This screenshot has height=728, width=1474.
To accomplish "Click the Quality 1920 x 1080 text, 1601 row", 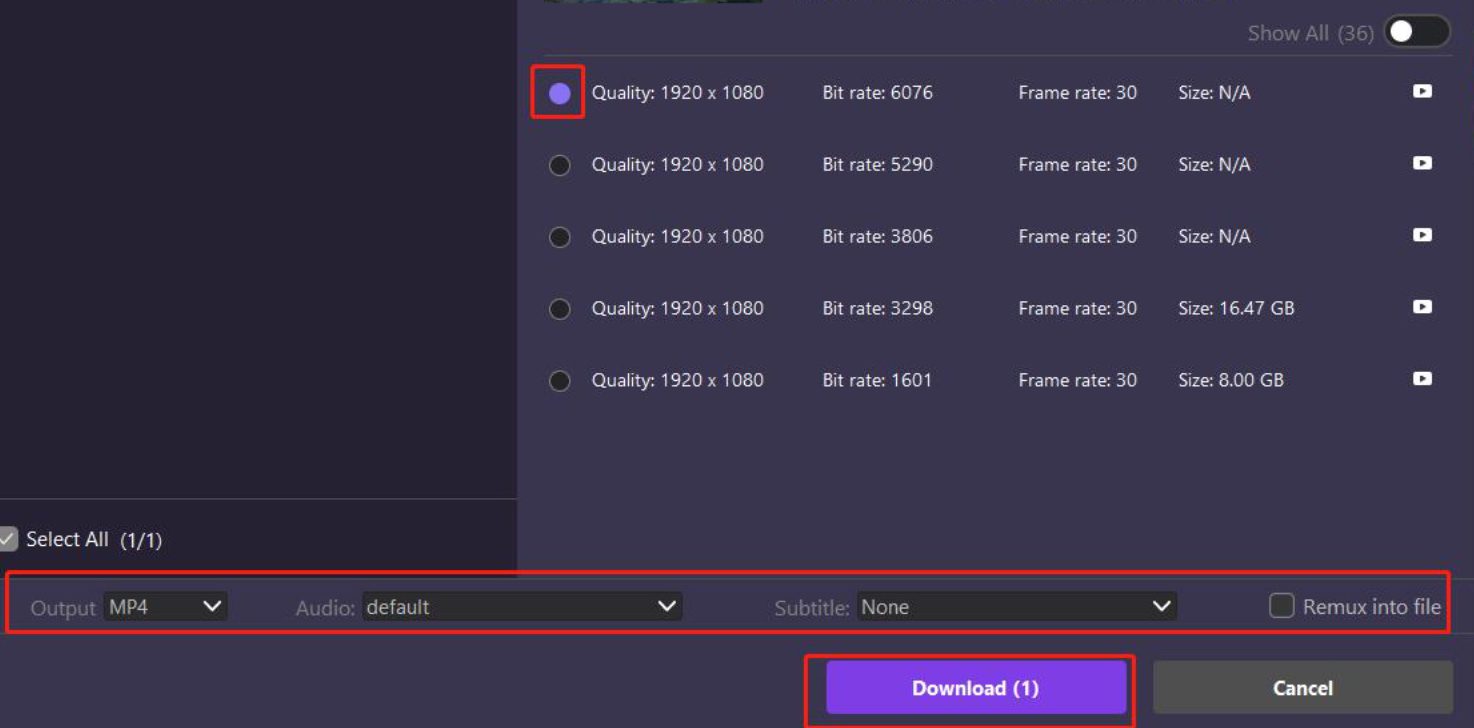I will pyautogui.click(x=677, y=380).
